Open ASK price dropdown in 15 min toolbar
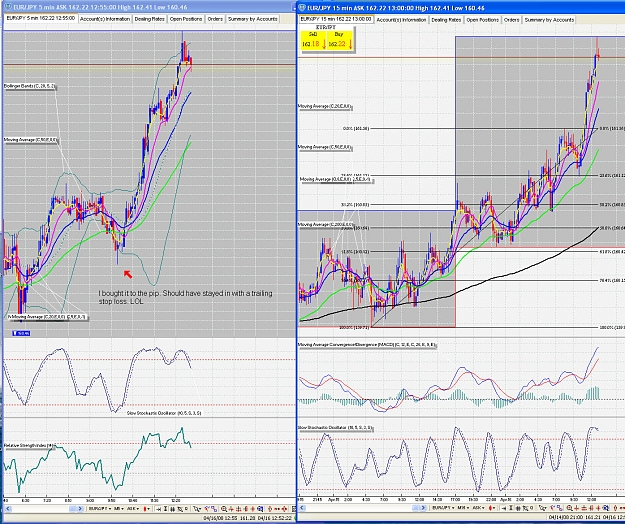Image resolution: width=625 pixels, height=524 pixels. point(478,508)
